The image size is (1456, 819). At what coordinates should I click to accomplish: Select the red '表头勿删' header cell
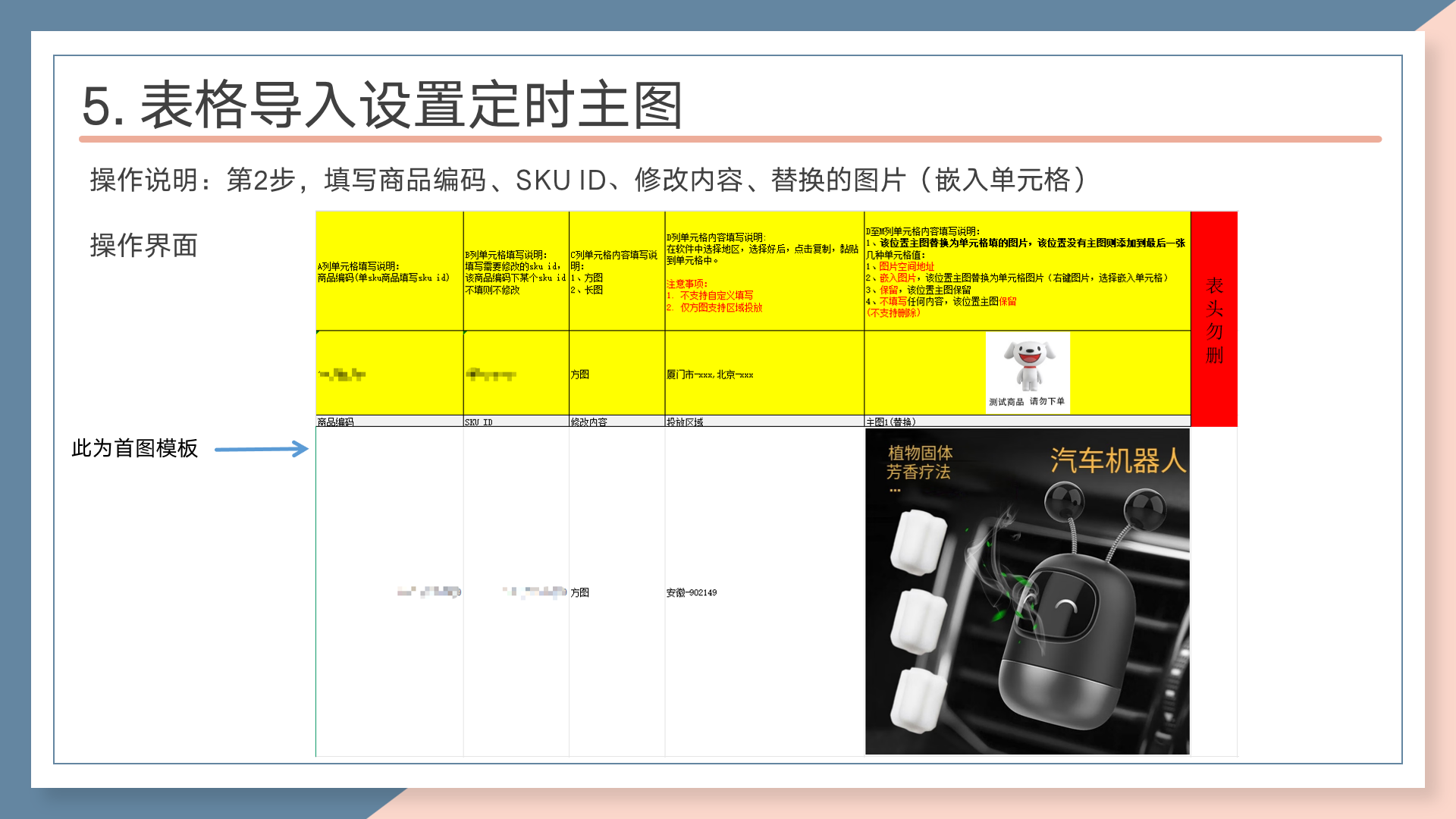point(1214,318)
